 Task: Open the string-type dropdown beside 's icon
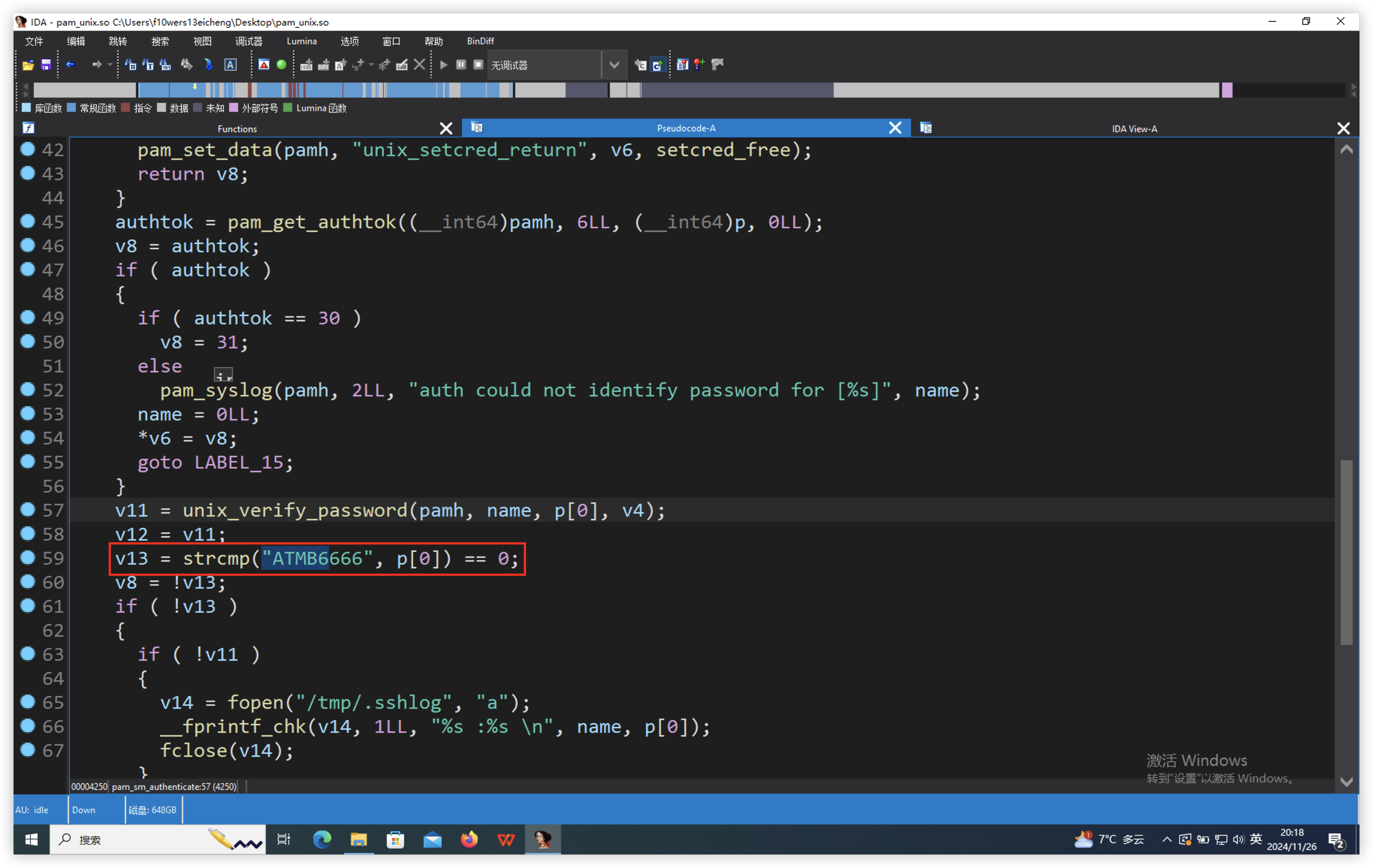[x=371, y=65]
